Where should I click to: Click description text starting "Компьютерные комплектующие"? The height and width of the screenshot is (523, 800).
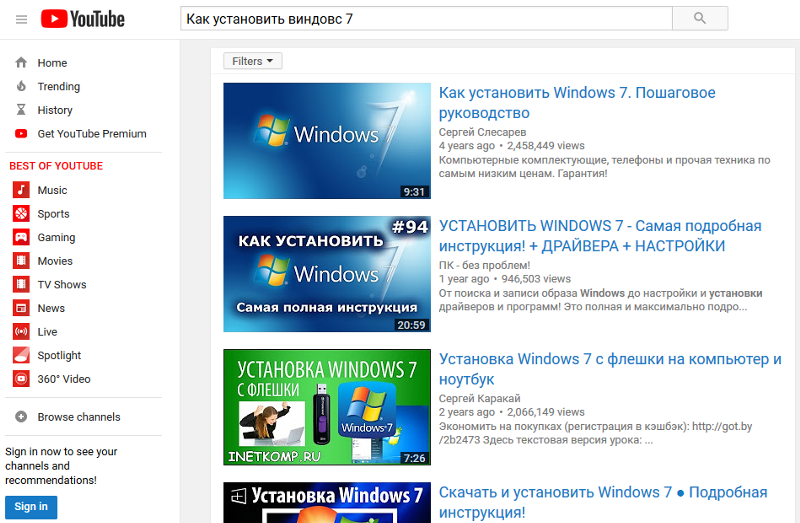click(x=605, y=167)
